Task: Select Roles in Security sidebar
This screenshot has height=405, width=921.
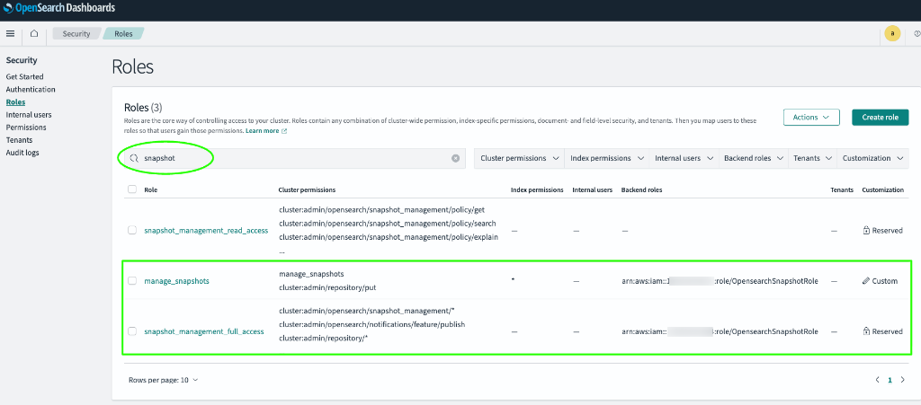Action: [15, 102]
